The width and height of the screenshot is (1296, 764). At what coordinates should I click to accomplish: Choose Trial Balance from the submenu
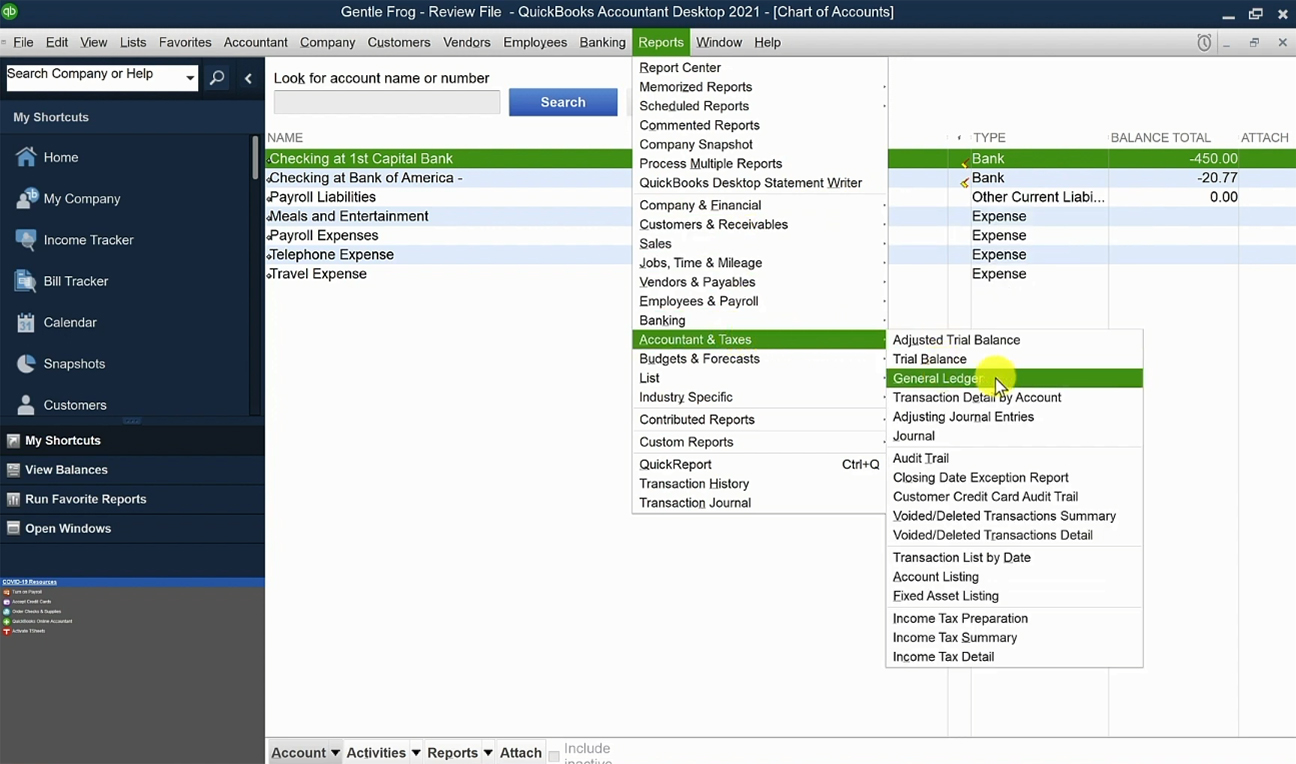tap(1014, 359)
